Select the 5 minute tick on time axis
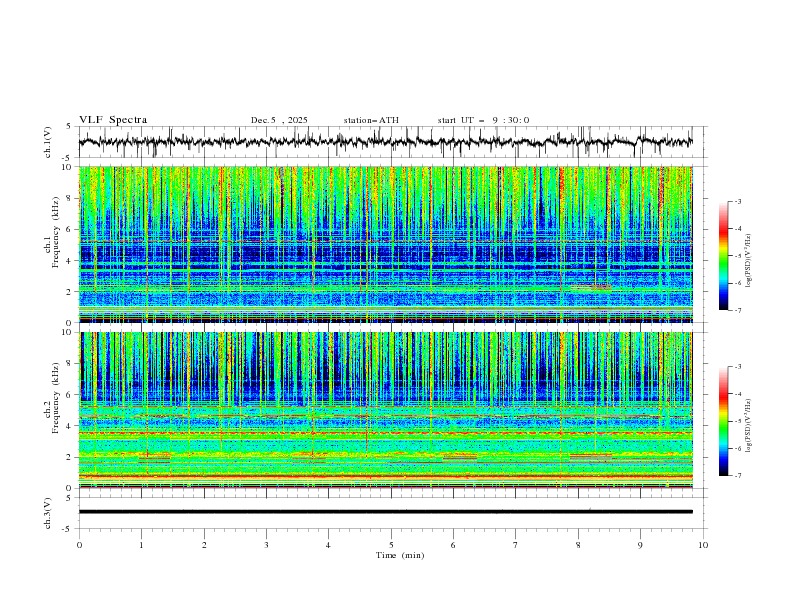 click(x=391, y=544)
